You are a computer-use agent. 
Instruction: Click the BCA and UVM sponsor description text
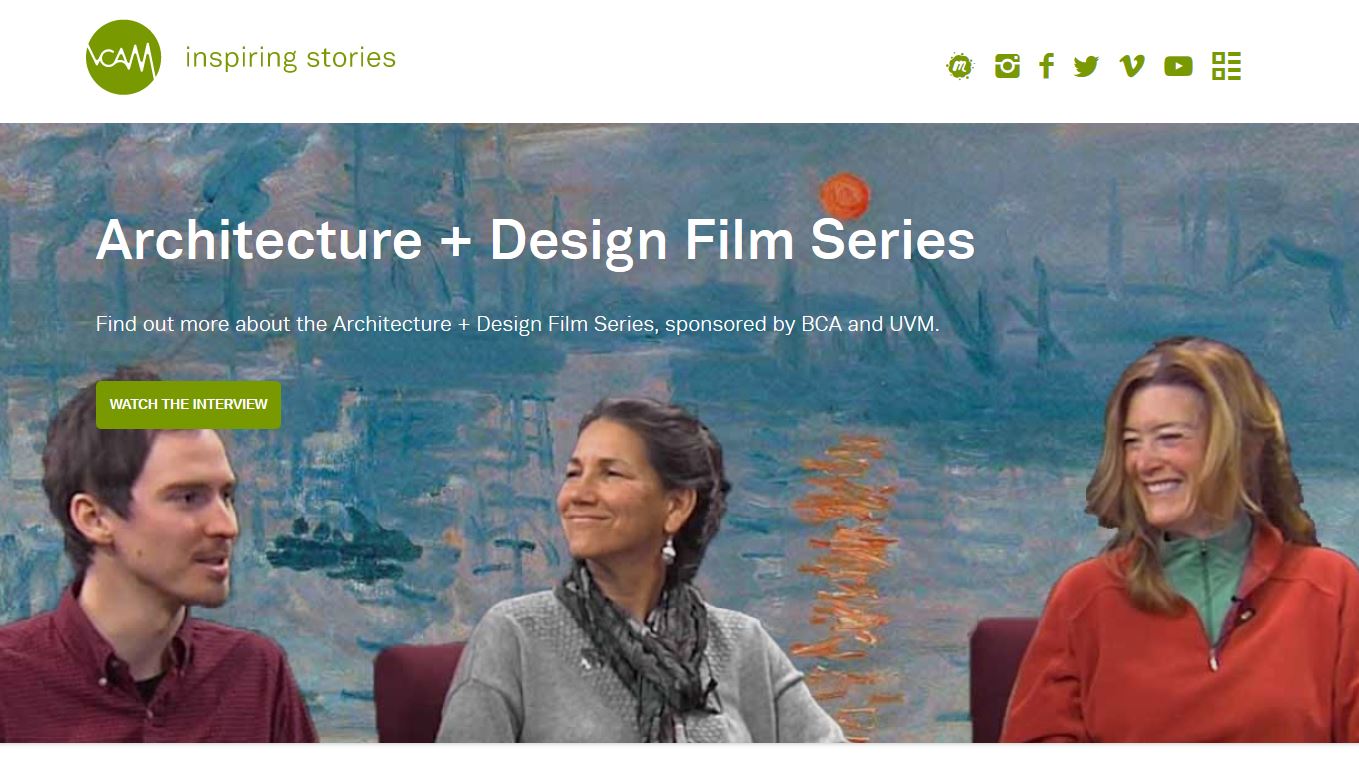(517, 325)
